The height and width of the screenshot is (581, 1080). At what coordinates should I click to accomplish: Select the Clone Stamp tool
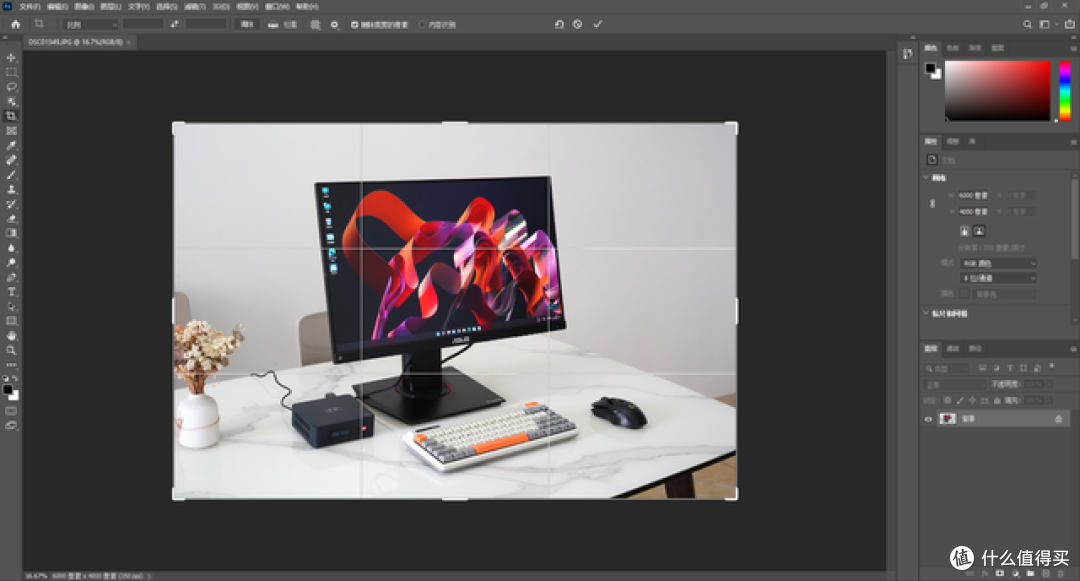[11, 189]
